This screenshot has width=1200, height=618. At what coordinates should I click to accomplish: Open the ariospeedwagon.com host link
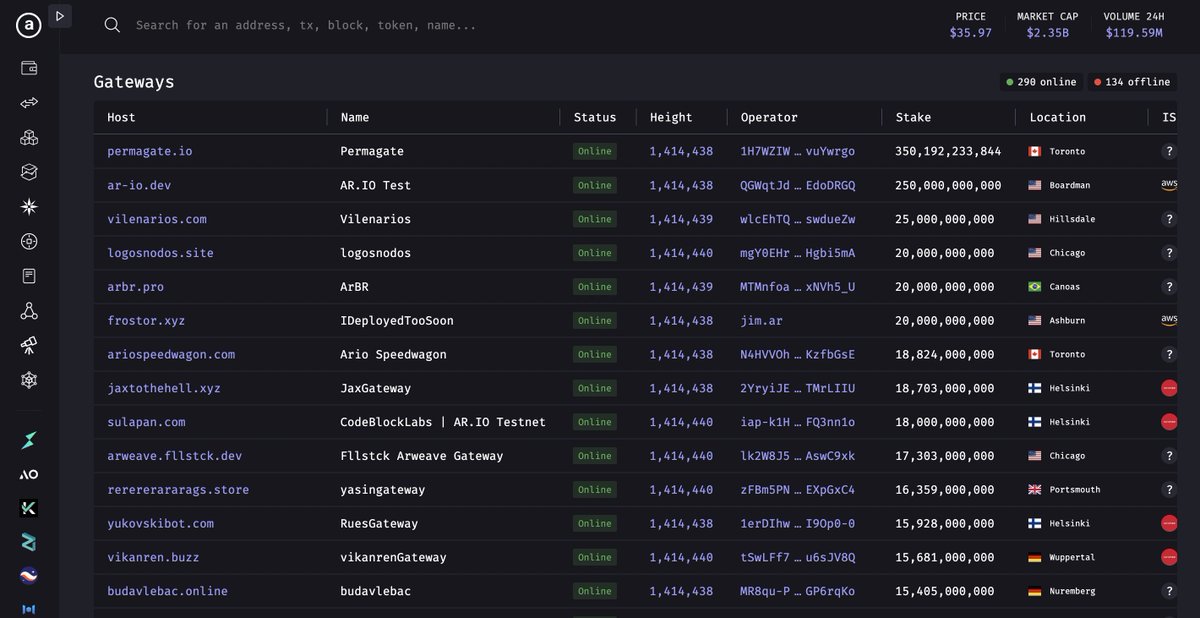tap(171, 354)
